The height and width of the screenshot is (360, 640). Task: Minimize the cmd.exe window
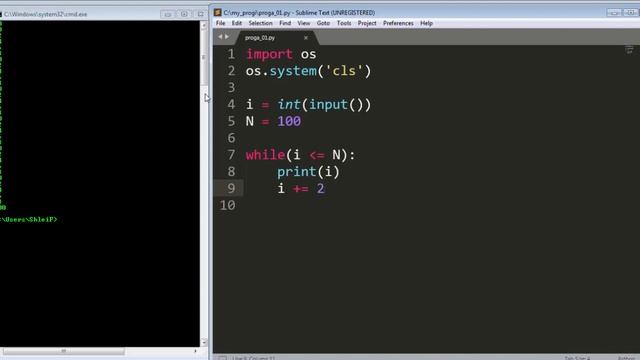tap(167, 14)
